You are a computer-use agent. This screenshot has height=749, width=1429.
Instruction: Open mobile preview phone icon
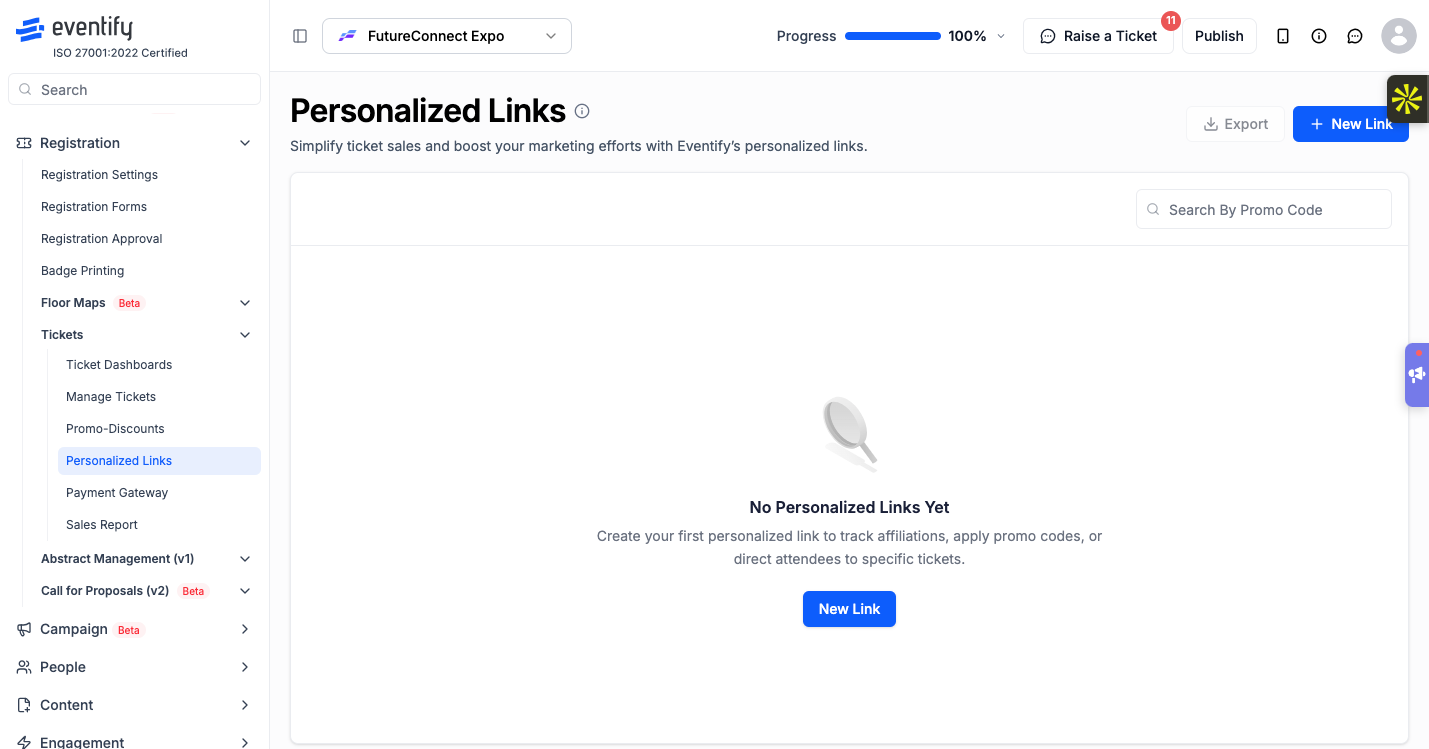[x=1283, y=36]
